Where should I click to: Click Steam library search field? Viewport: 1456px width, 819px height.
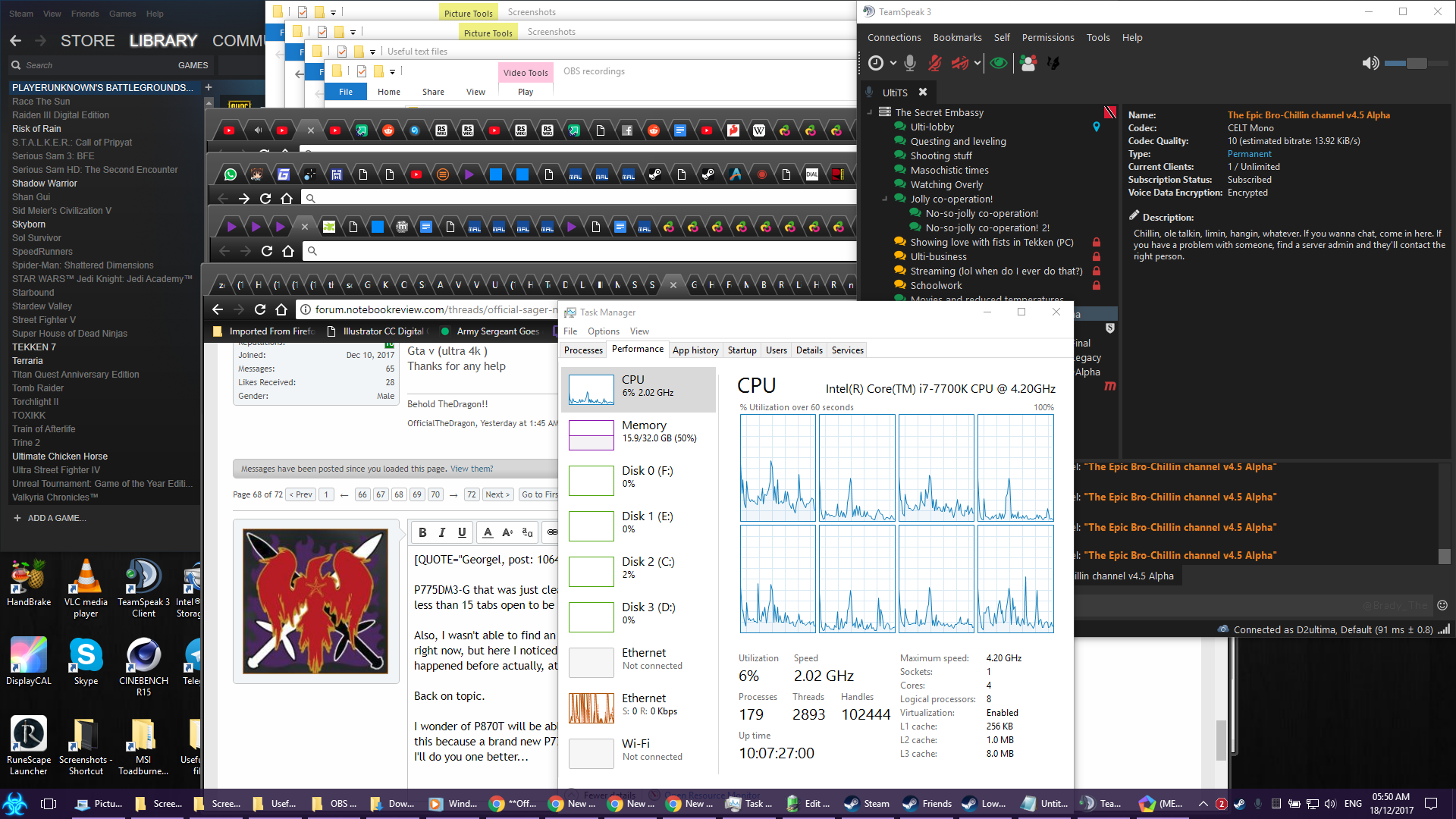click(x=91, y=65)
